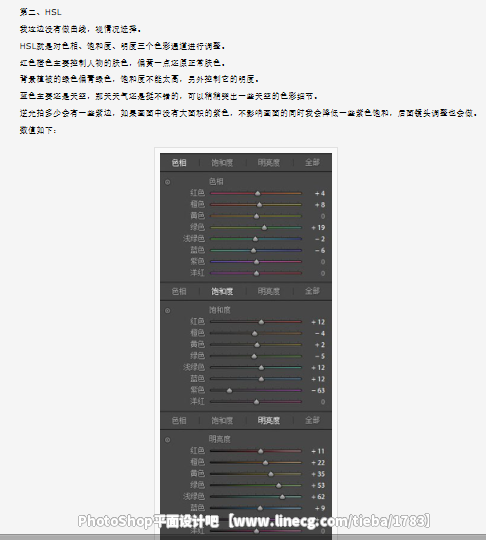Click the 浅绿色 label in the hue section
This screenshot has width=486, height=540.
[x=194, y=239]
